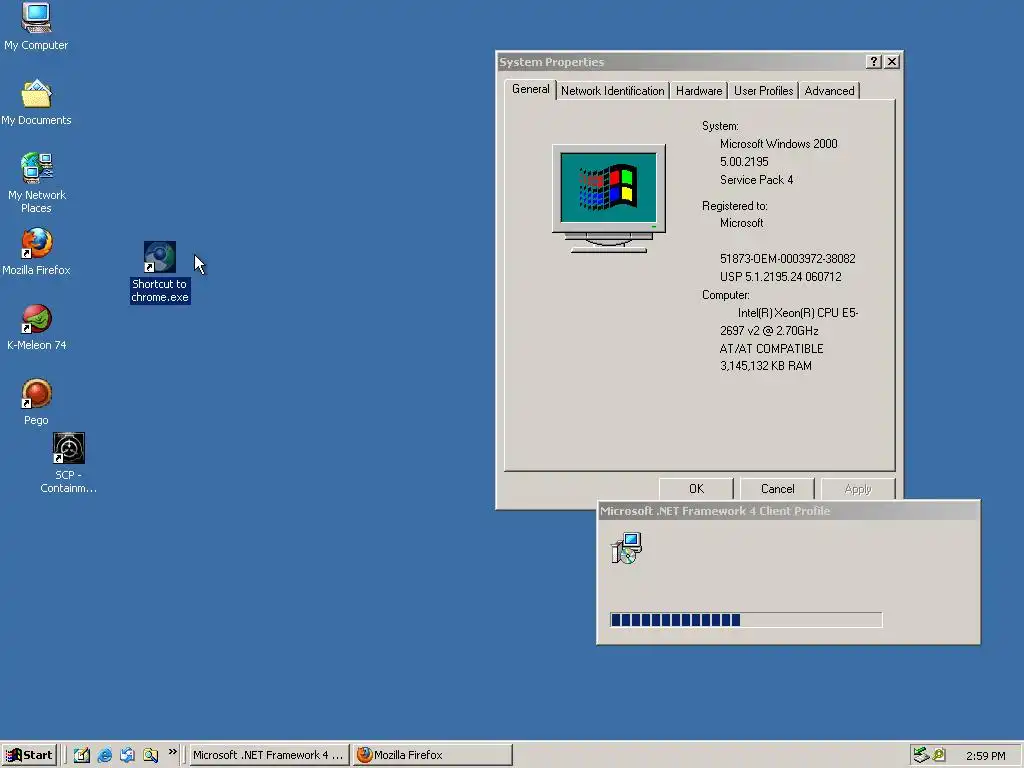Launch Internet Explorer from quick launch
The height and width of the screenshot is (768, 1024).
[x=104, y=755]
